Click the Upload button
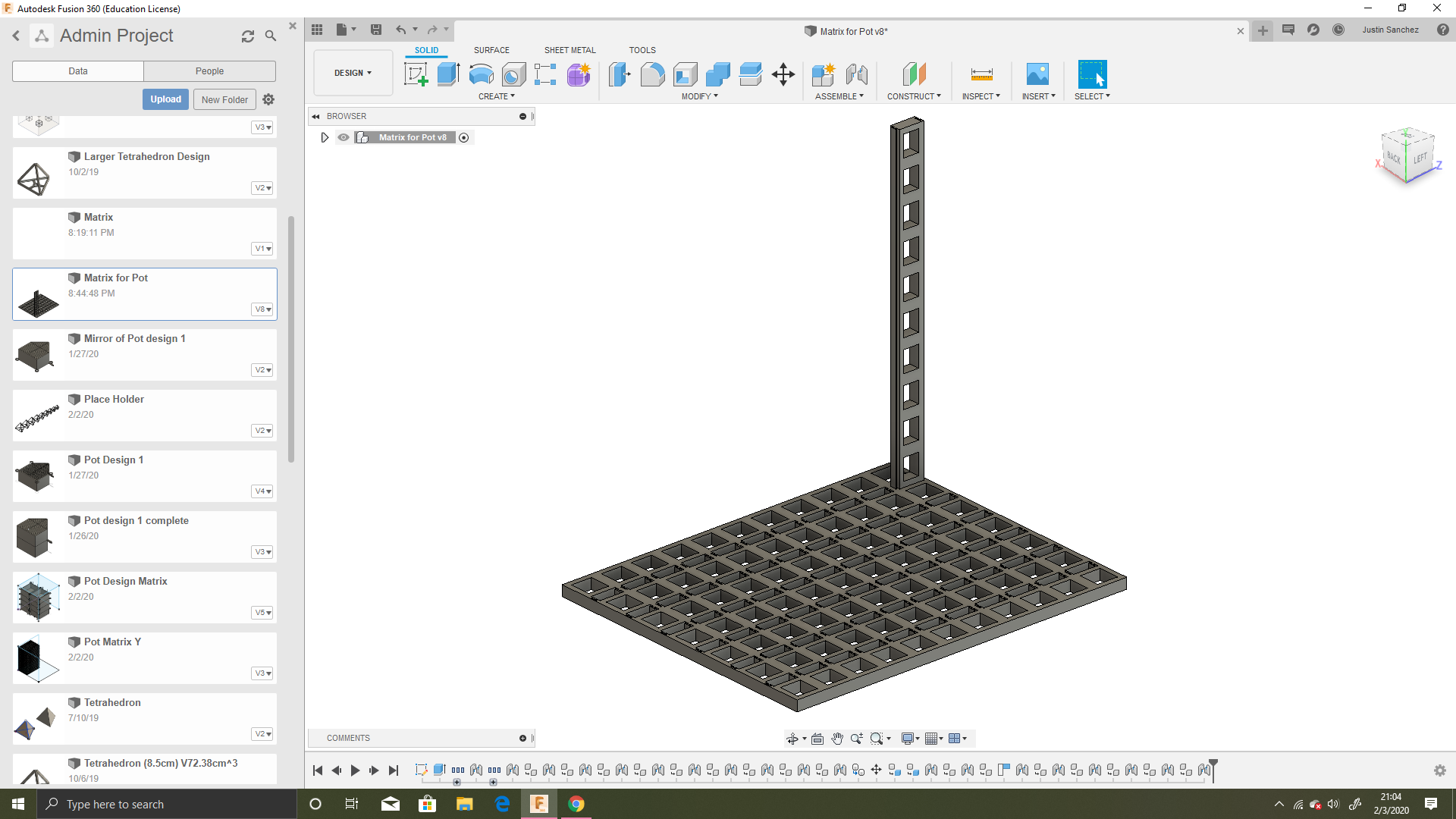 [165, 99]
